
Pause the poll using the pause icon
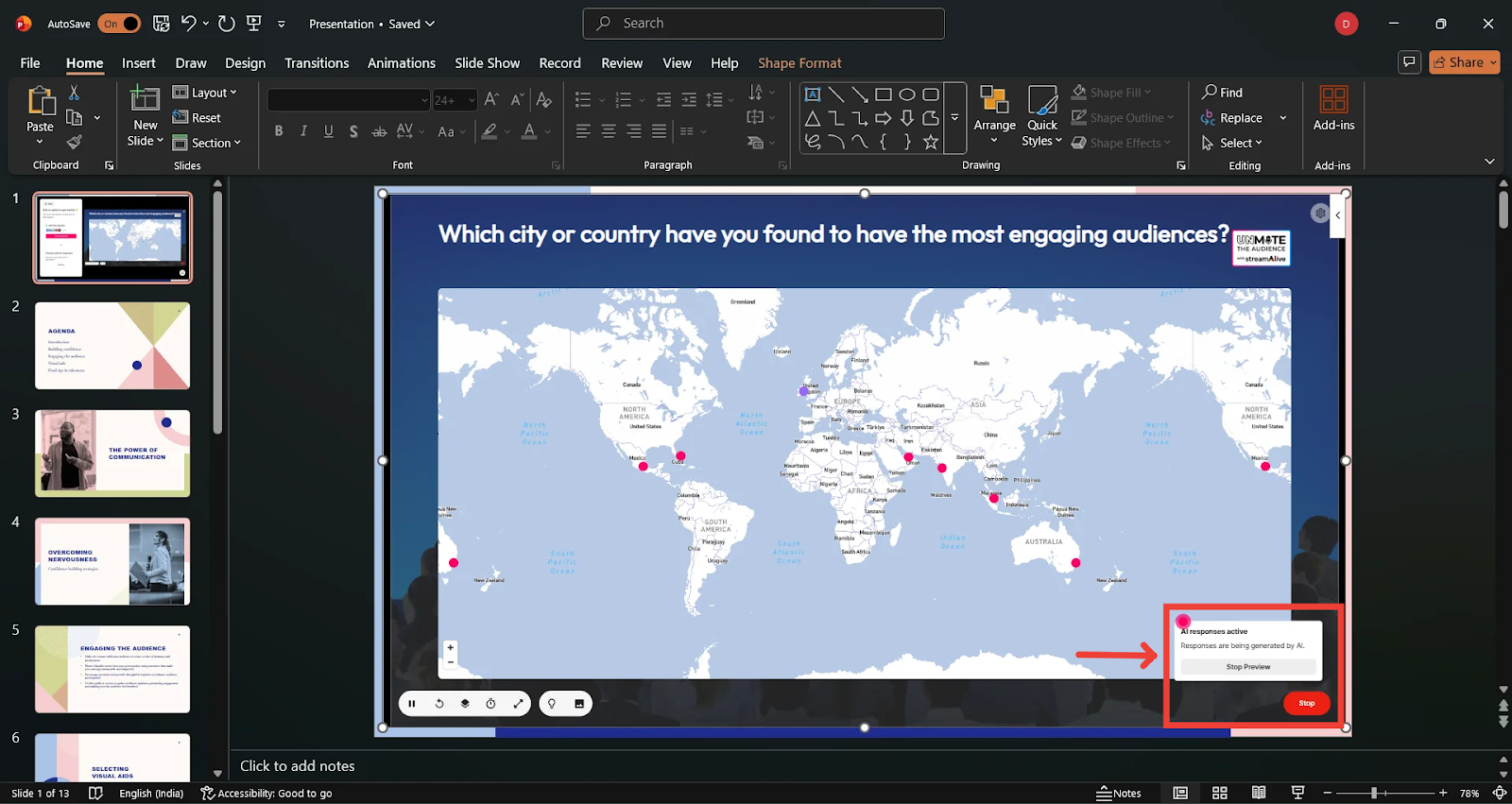point(412,704)
